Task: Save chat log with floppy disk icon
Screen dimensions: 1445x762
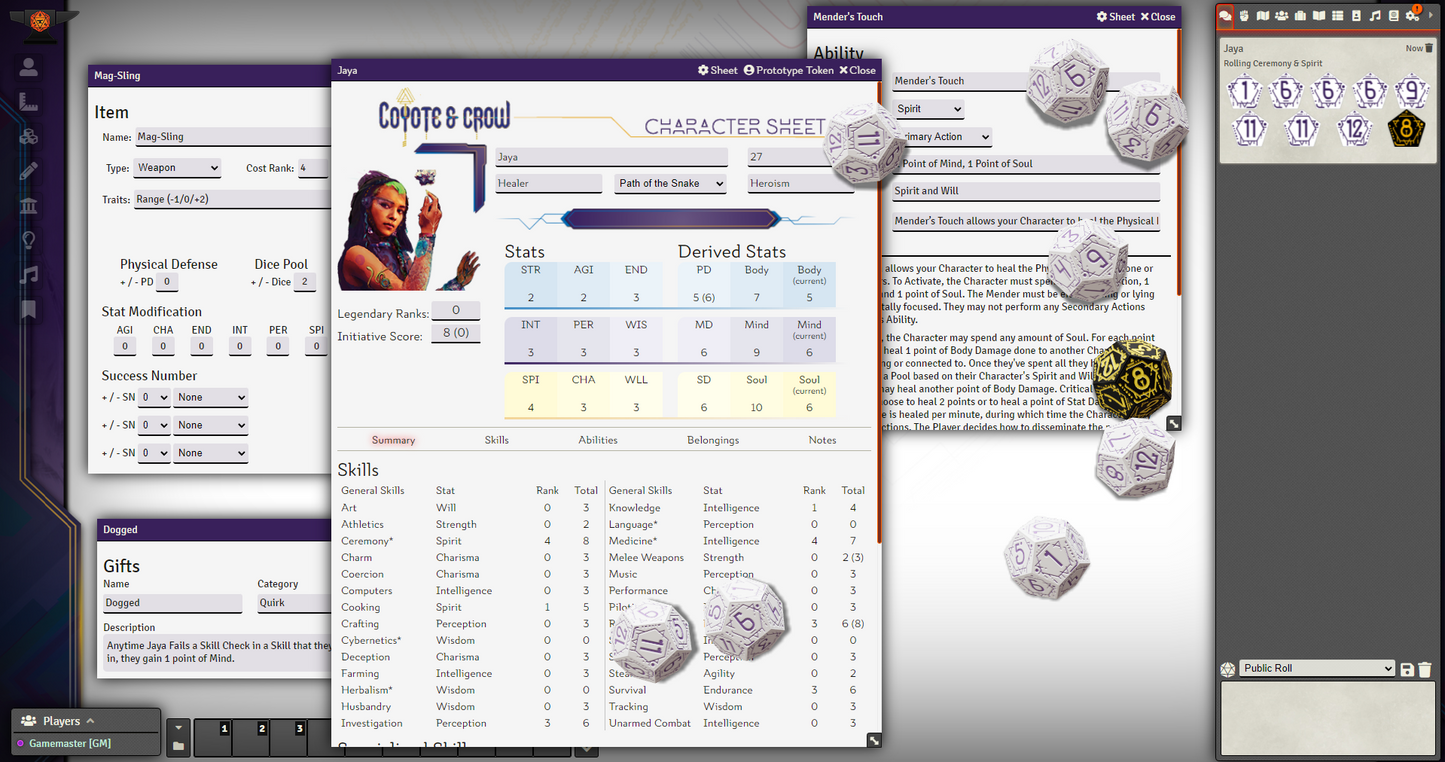Action: coord(1407,669)
